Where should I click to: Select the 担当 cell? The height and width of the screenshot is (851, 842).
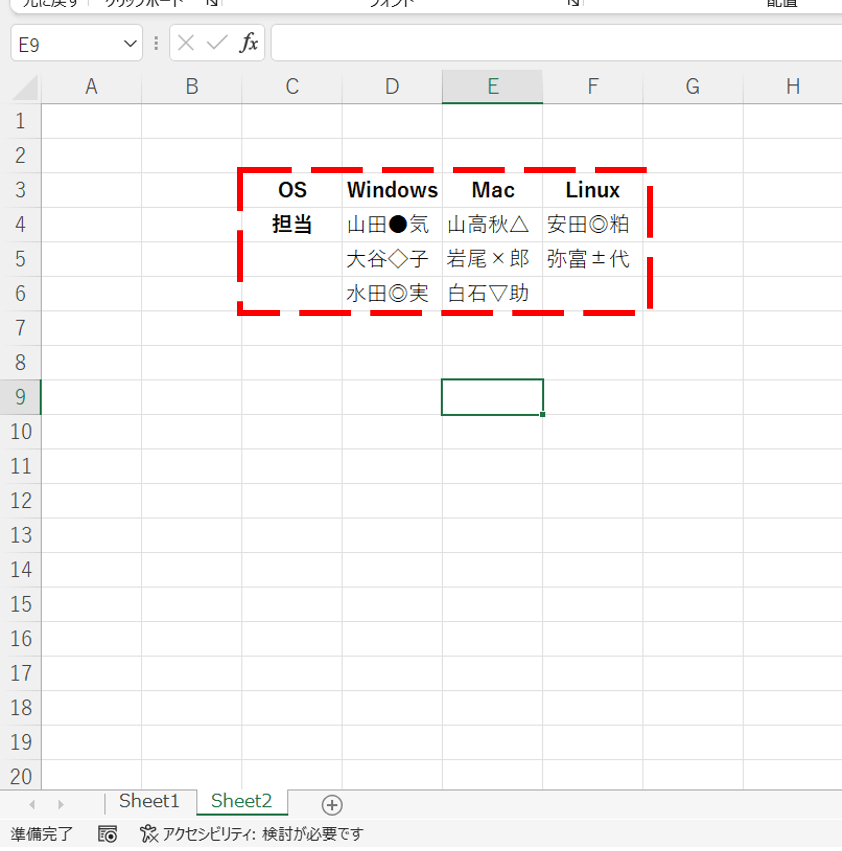[292, 224]
